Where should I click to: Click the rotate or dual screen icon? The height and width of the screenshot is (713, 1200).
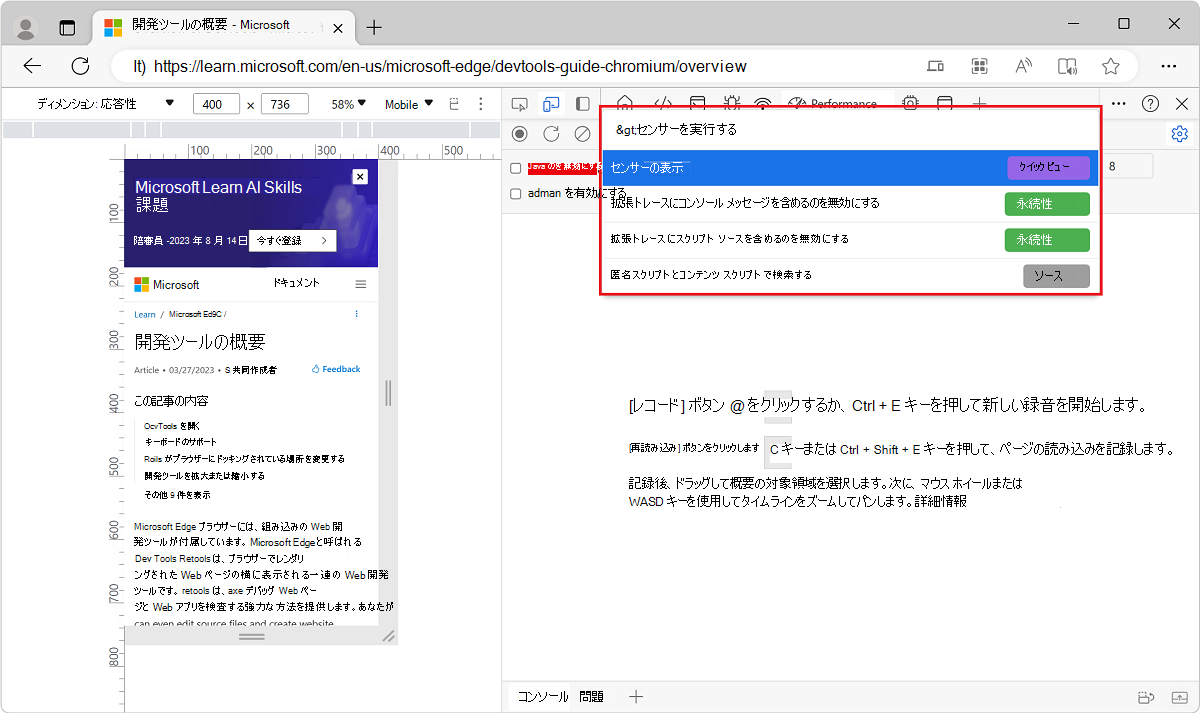[x=455, y=104]
